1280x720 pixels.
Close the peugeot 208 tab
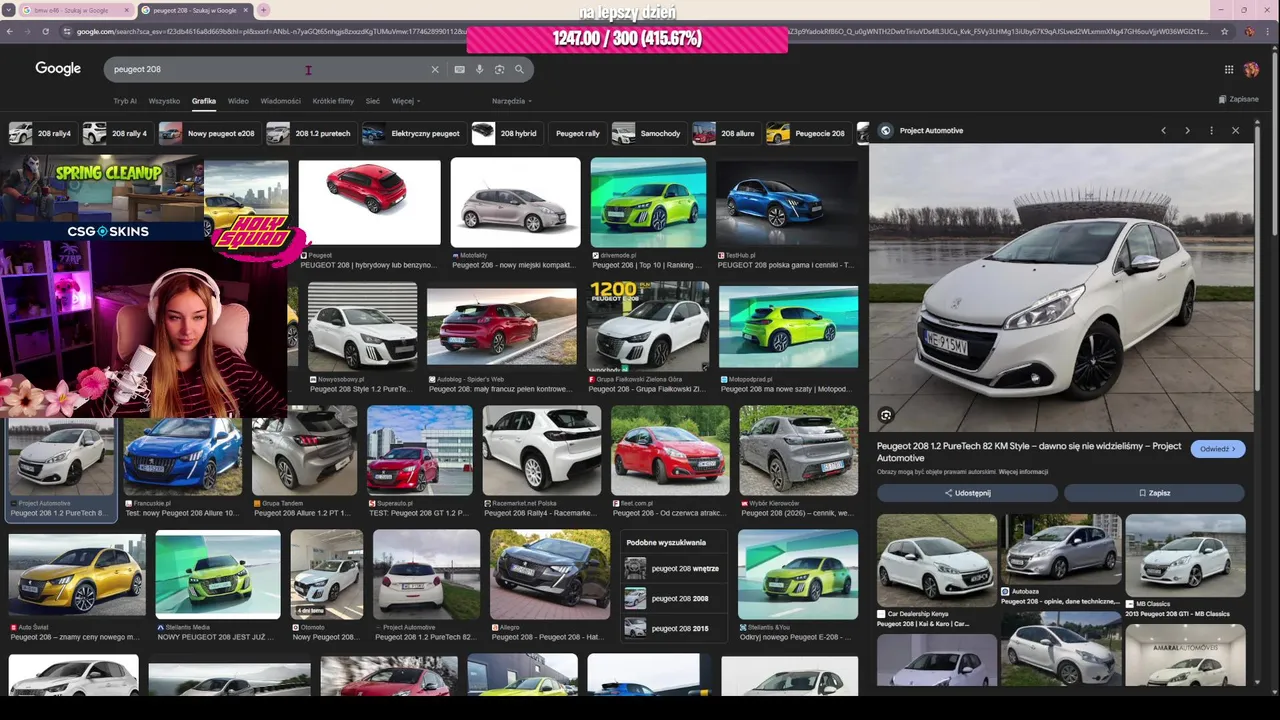pos(245,10)
